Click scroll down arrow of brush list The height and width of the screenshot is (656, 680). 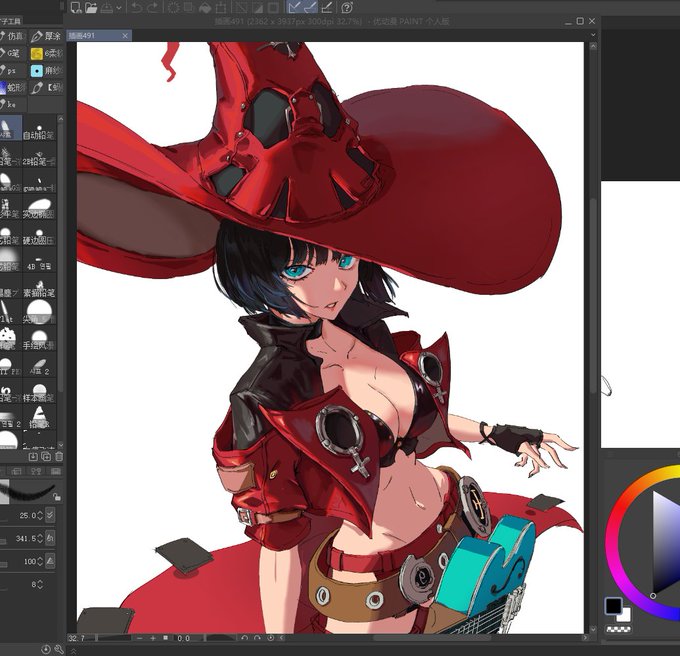click(60, 445)
